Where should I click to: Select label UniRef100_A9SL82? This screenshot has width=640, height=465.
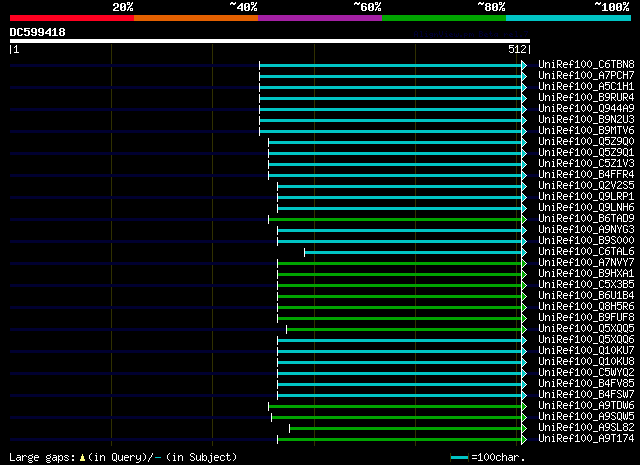586,428
